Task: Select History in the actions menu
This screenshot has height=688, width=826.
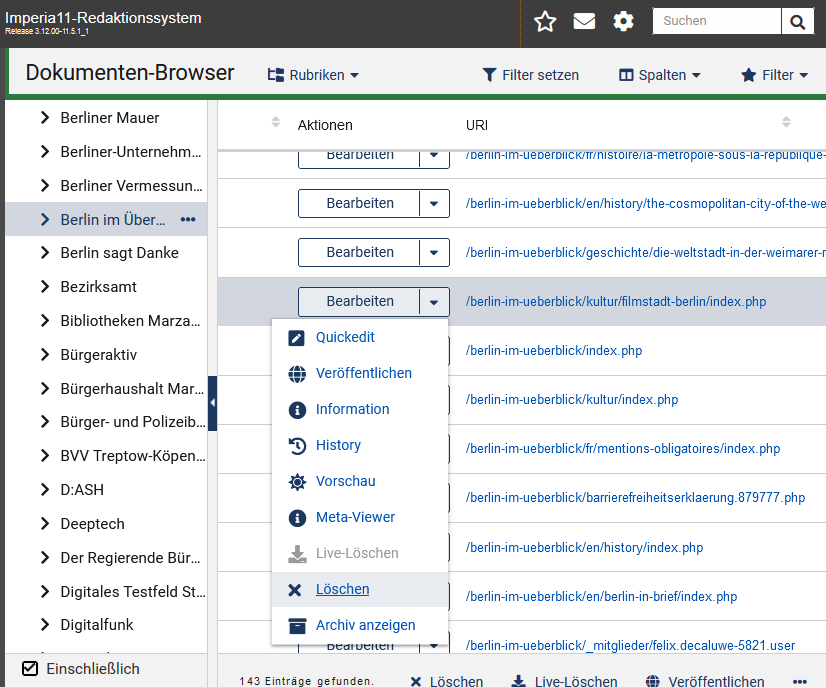Action: tap(338, 445)
